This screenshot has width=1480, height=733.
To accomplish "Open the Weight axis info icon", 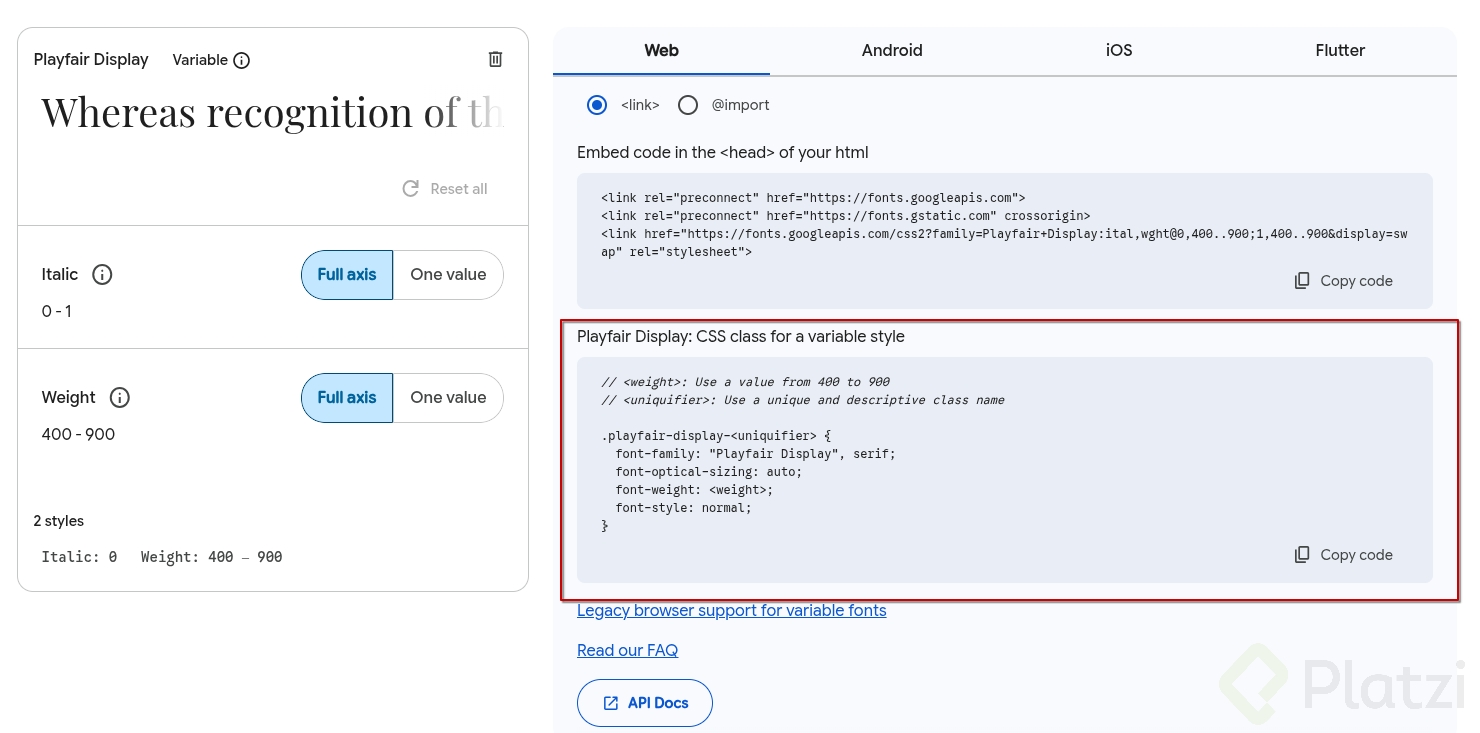I will point(120,397).
